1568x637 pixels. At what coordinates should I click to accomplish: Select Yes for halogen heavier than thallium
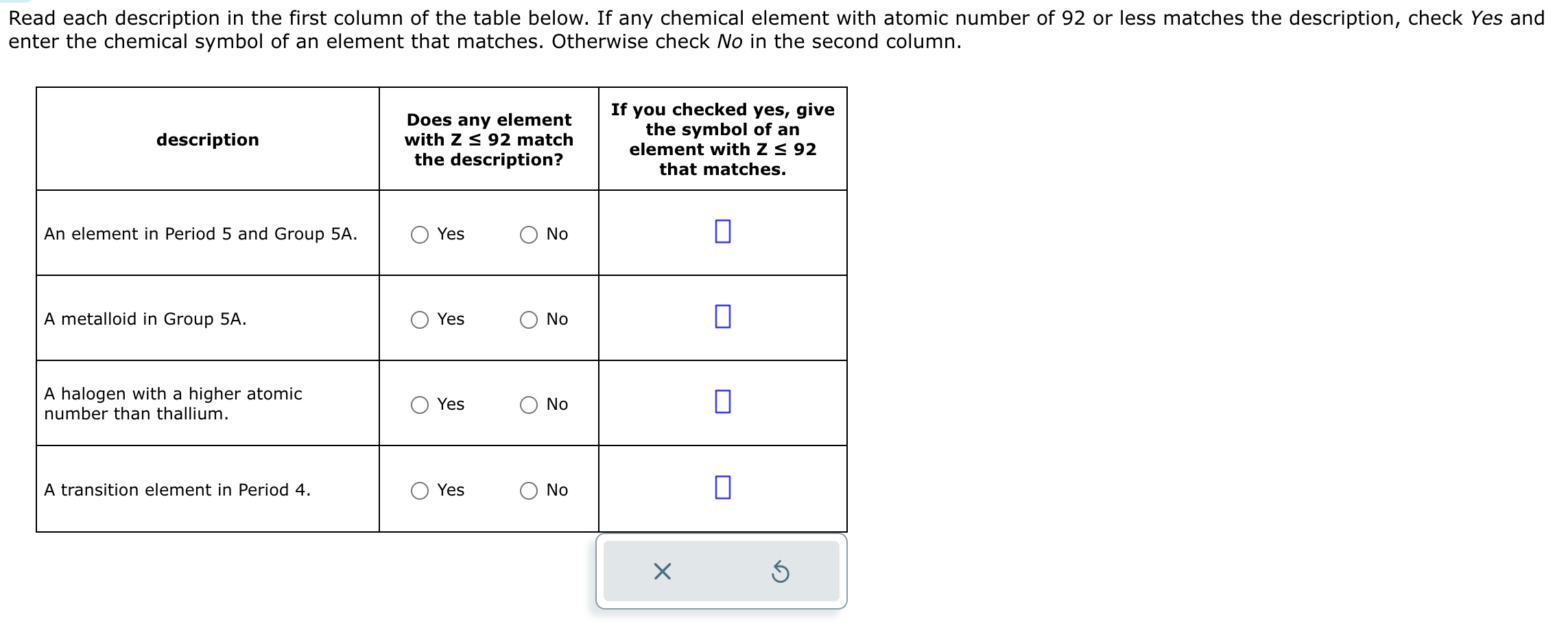point(420,405)
